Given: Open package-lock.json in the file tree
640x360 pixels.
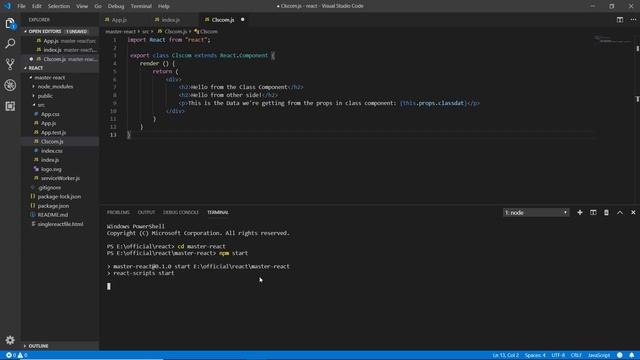Looking at the screenshot, I should (59, 197).
